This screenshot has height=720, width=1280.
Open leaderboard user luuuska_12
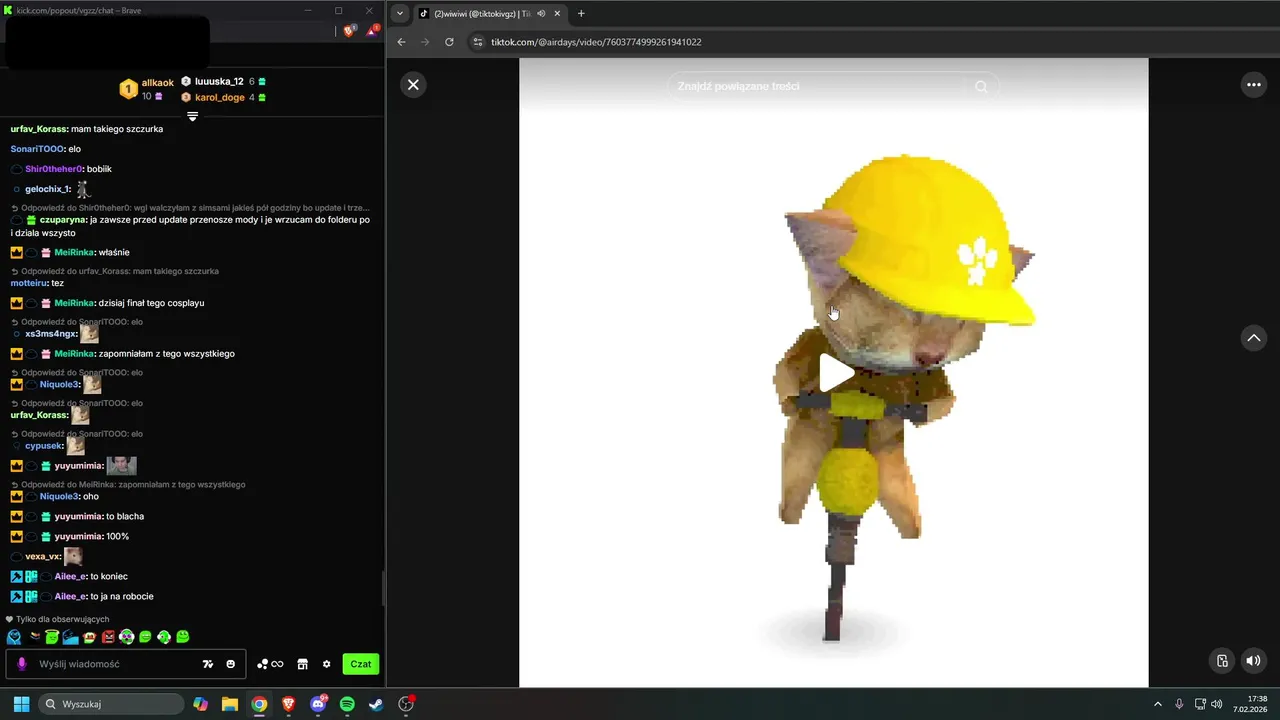click(x=219, y=81)
